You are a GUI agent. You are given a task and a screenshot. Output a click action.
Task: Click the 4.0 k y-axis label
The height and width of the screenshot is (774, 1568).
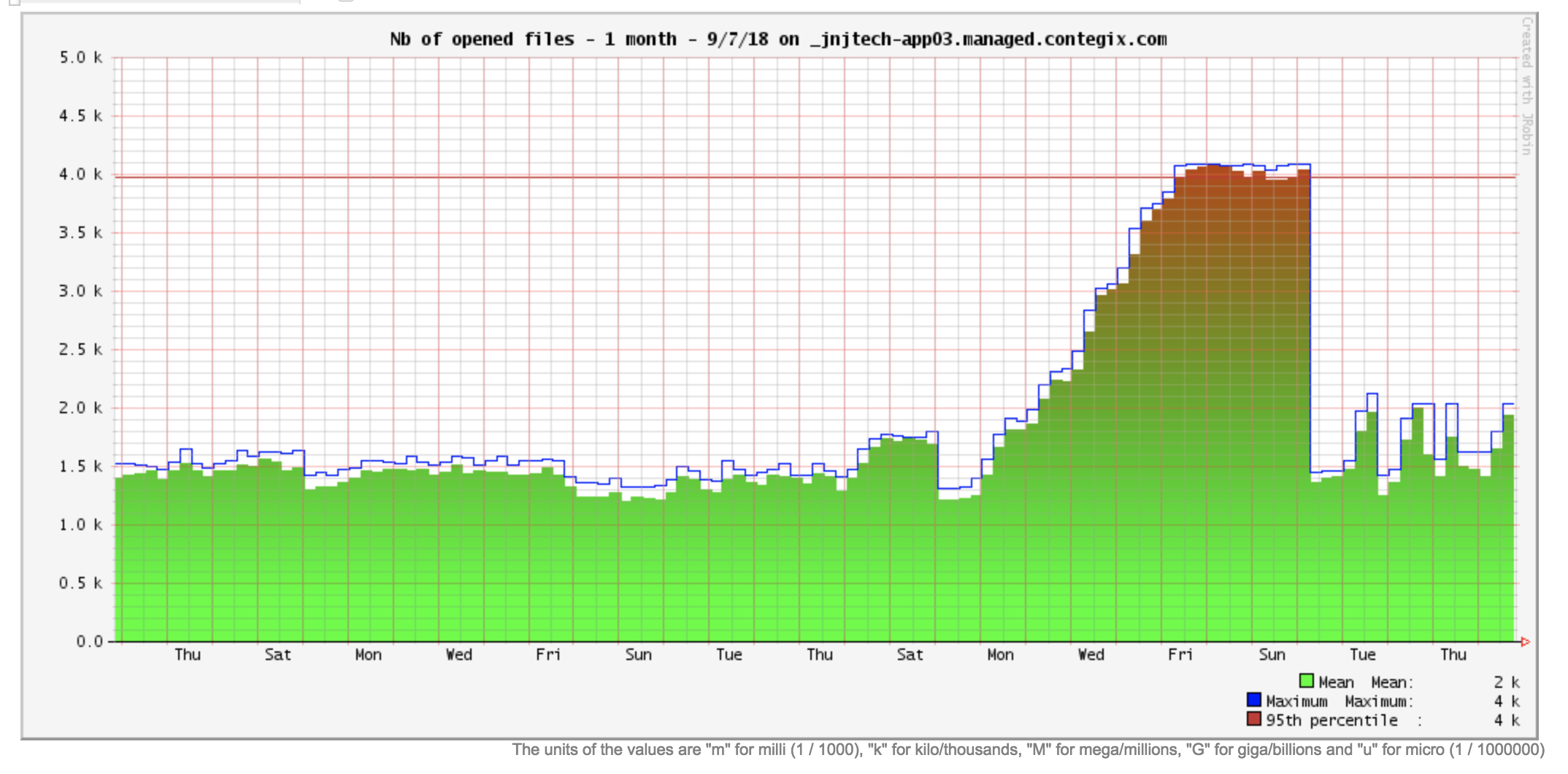[80, 175]
